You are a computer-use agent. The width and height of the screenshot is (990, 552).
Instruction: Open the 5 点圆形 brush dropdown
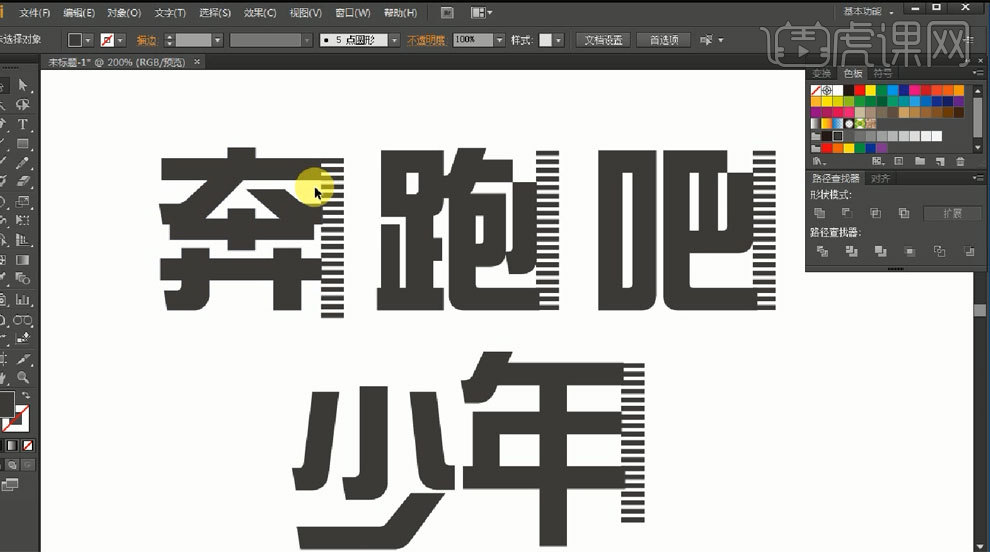pyautogui.click(x=394, y=40)
